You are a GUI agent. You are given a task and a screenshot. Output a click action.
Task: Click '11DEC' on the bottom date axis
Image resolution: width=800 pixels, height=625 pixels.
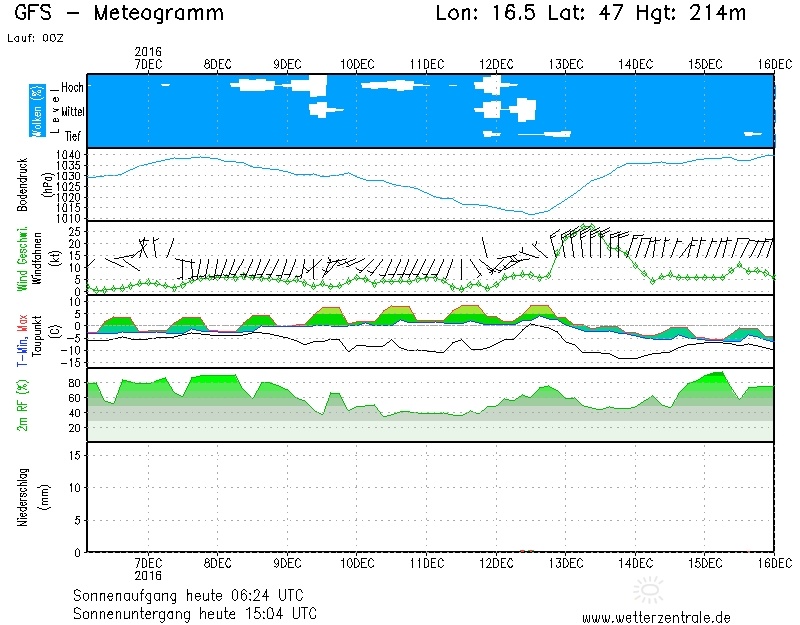(427, 563)
